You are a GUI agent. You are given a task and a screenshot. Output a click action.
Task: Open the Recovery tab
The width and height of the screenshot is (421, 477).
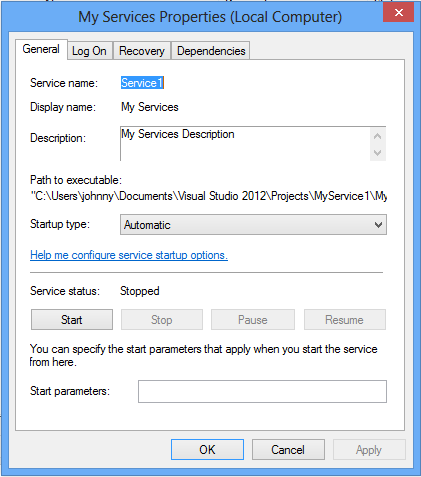(x=142, y=51)
